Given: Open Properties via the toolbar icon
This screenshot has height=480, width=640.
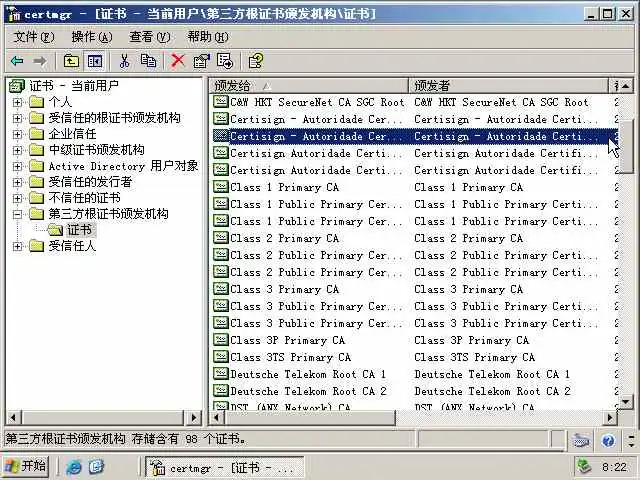Looking at the screenshot, I should click(201, 61).
